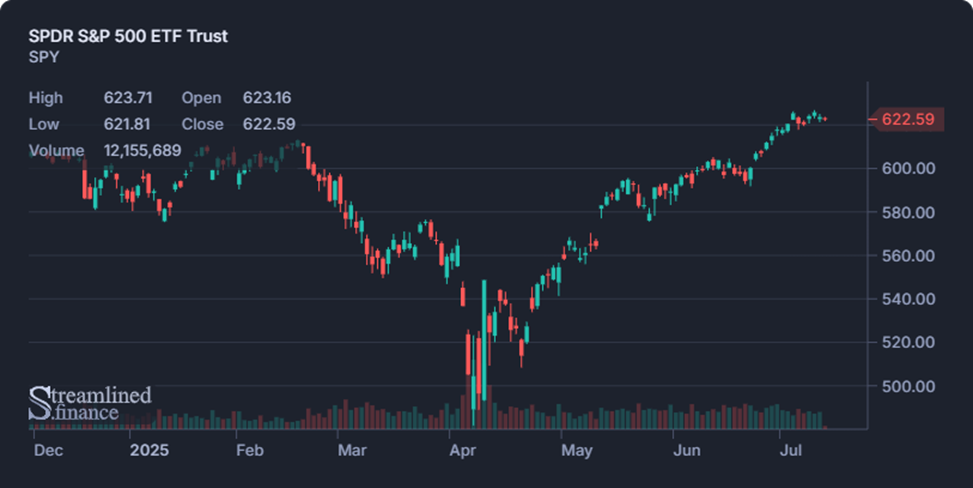Screen dimensions: 973x488
Task: Click the 500.00 price axis label
Action: 908,386
